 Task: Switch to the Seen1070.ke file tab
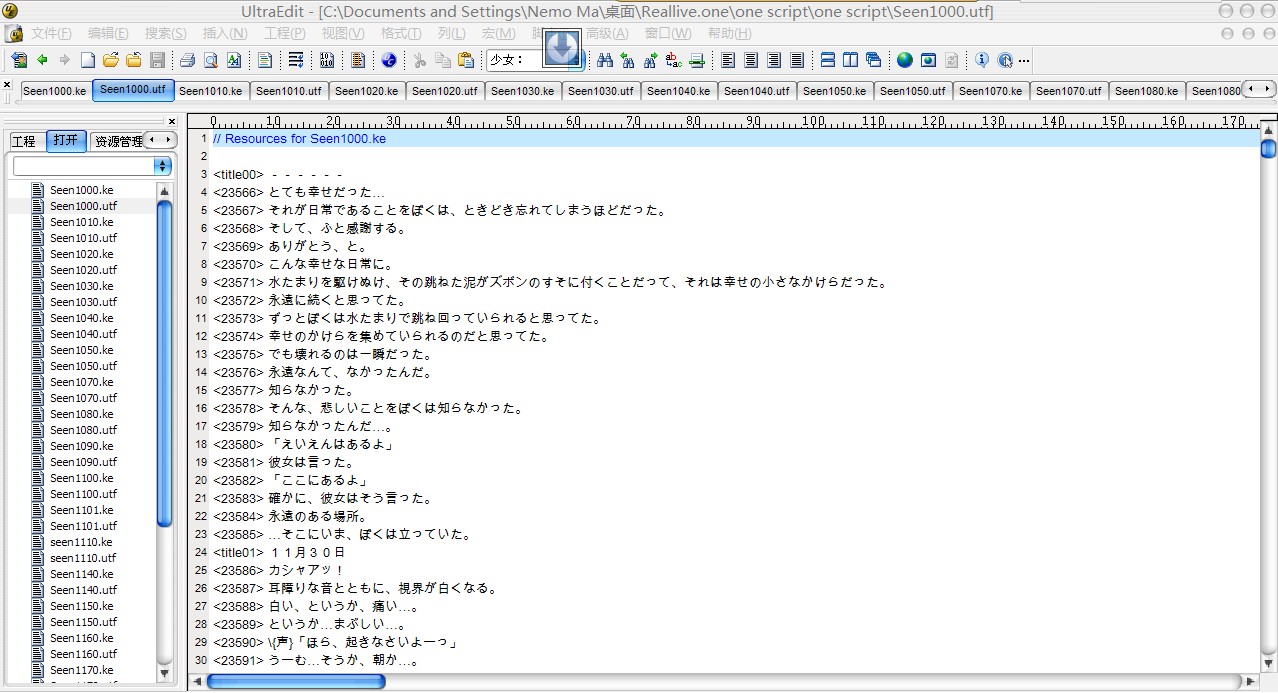991,91
